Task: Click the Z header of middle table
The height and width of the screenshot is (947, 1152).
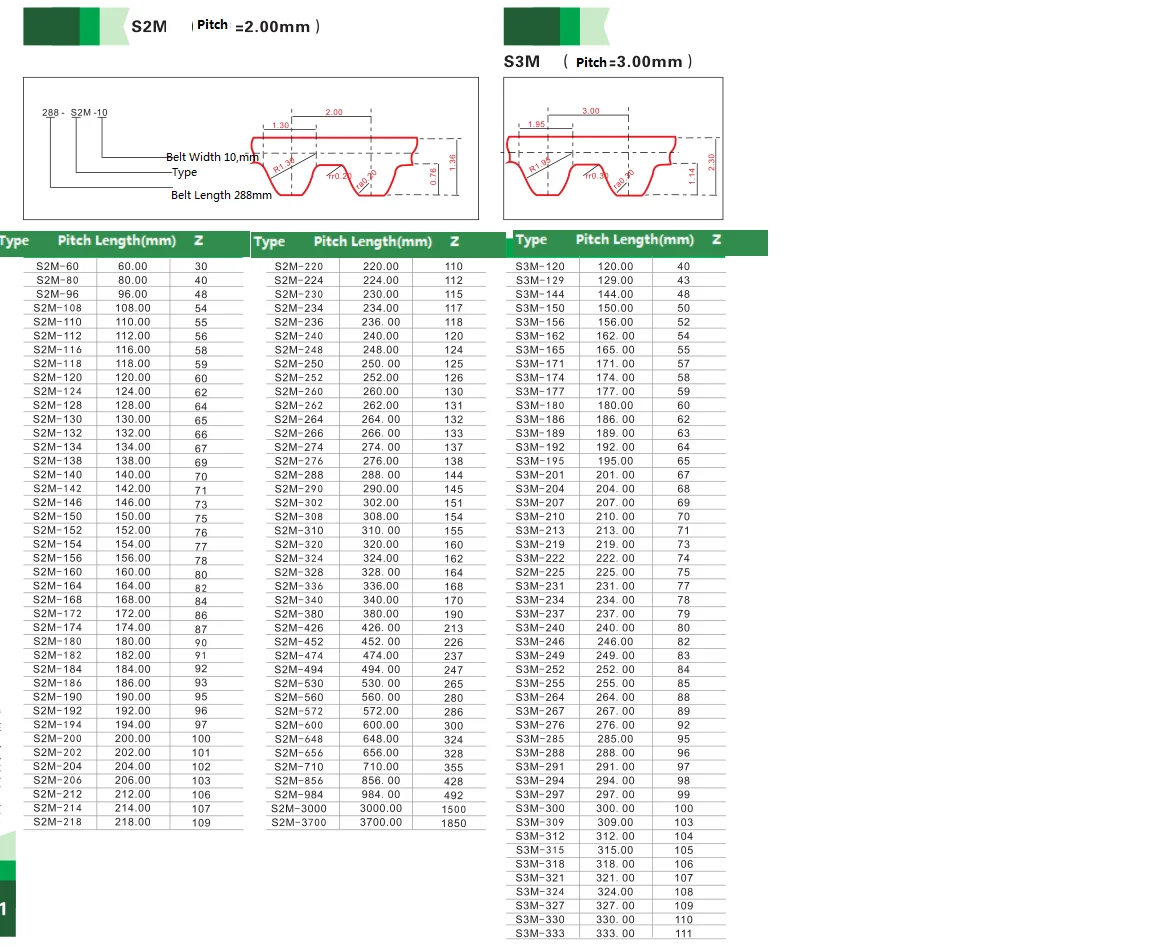Action: pyautogui.click(x=455, y=241)
